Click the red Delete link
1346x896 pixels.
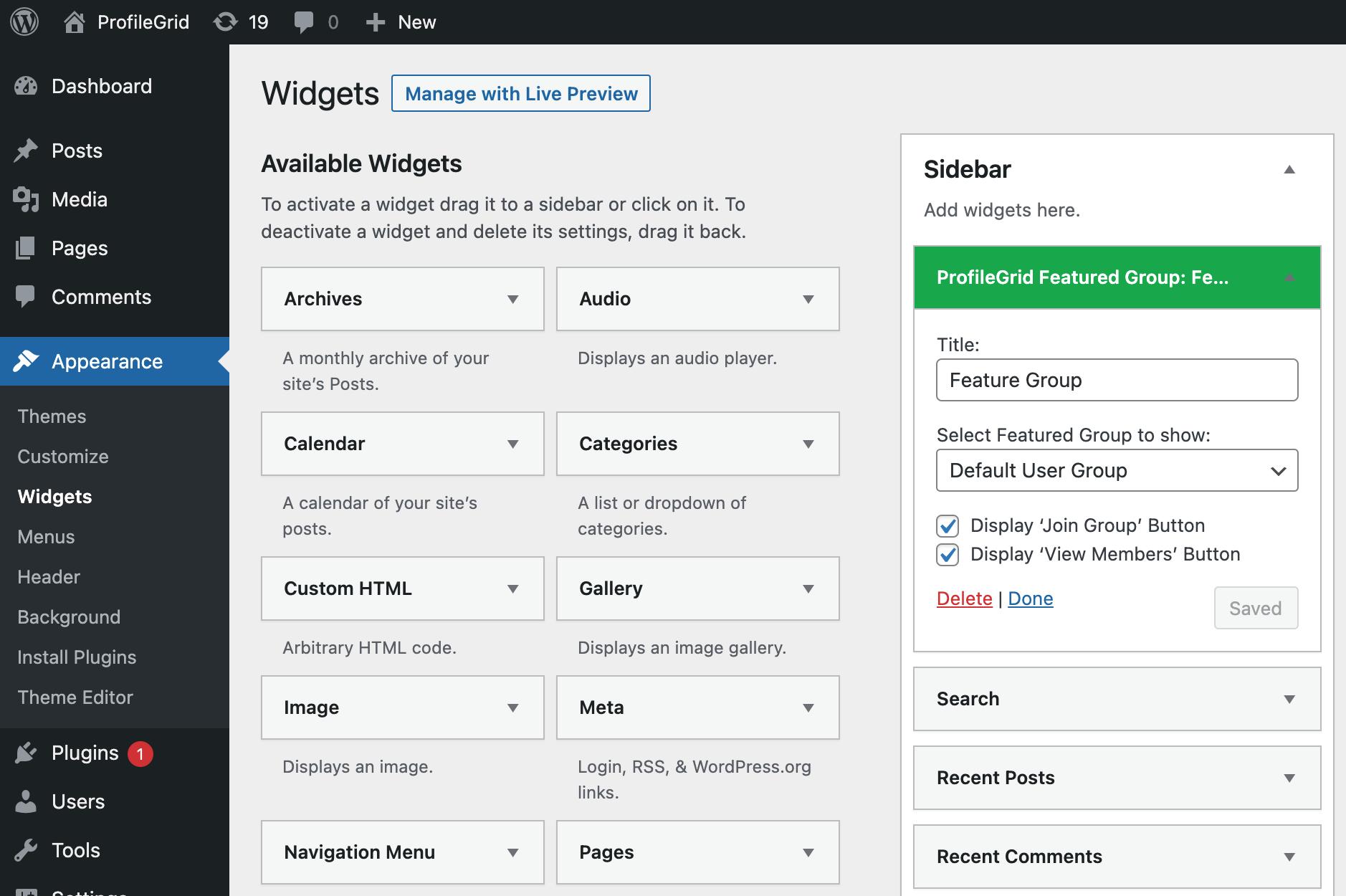click(964, 599)
